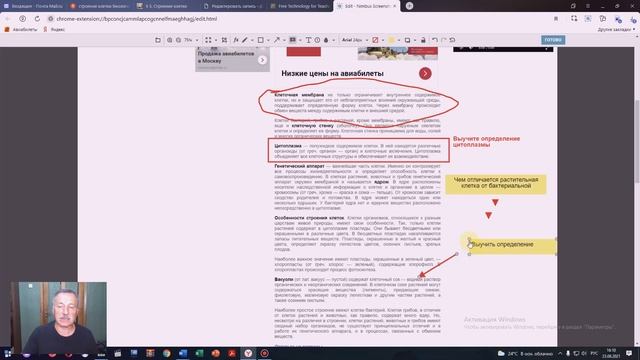This screenshot has height=360, width=640.
Task: Open Yandex Browser from the taskbar
Action: point(248,353)
